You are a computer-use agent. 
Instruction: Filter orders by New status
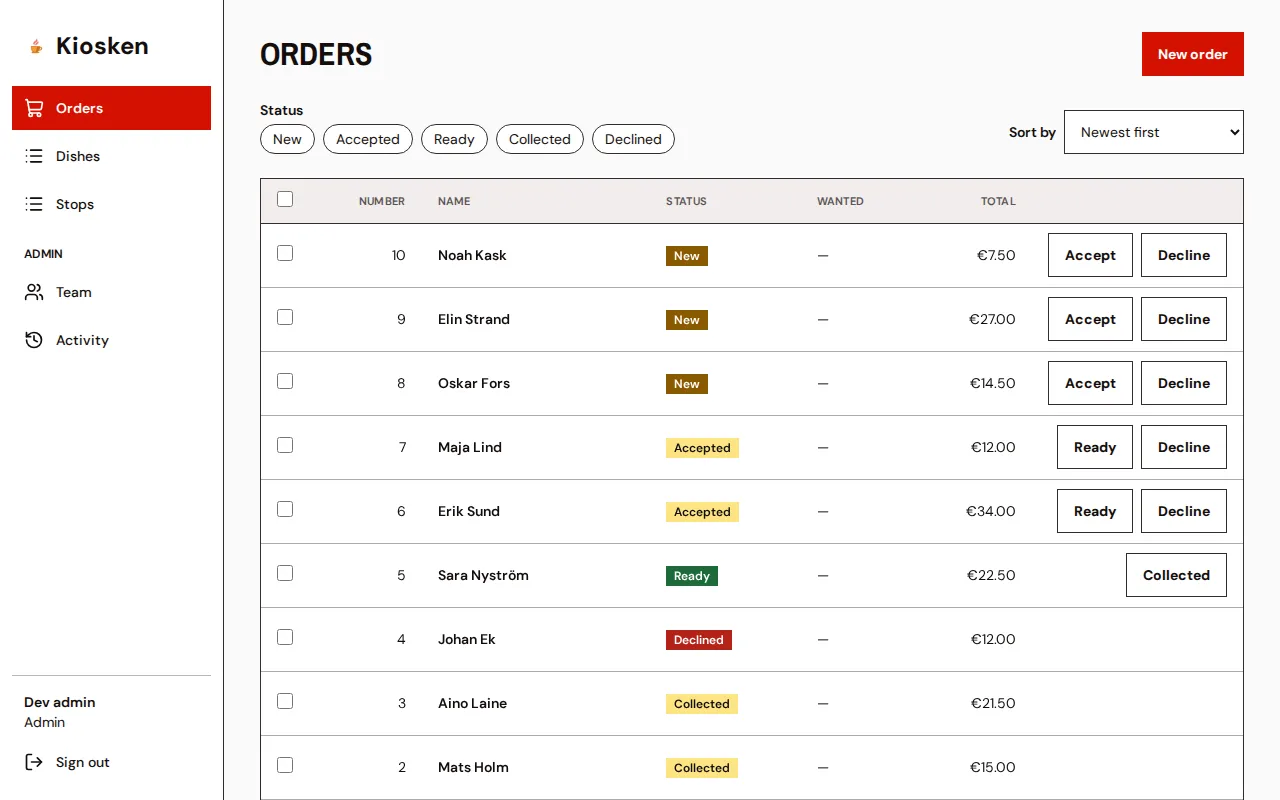[287, 139]
